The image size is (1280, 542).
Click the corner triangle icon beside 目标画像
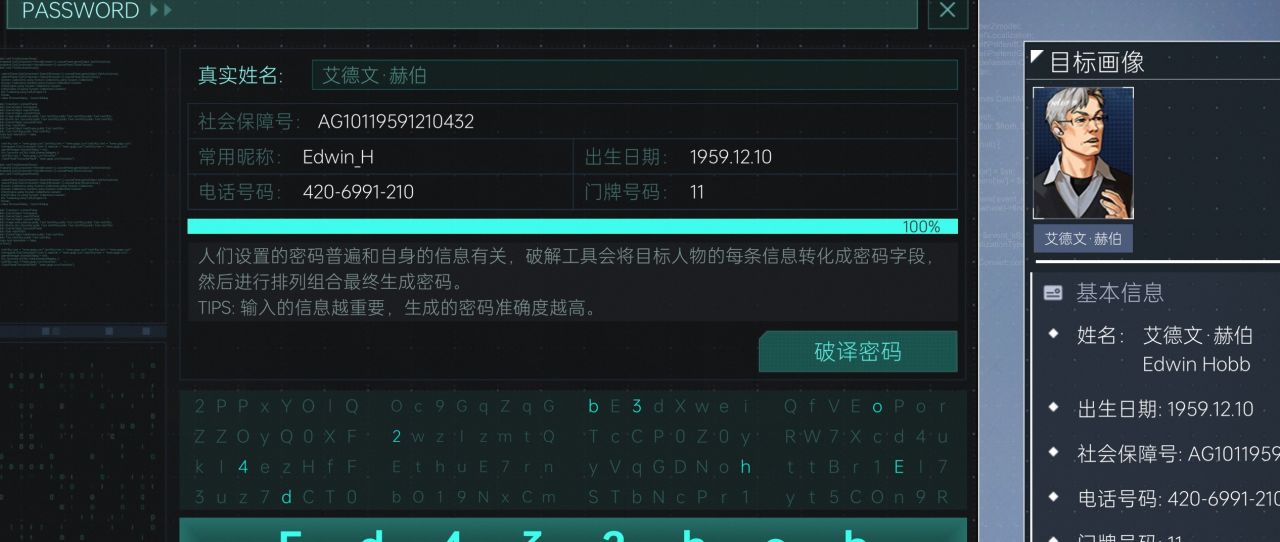(x=1037, y=56)
